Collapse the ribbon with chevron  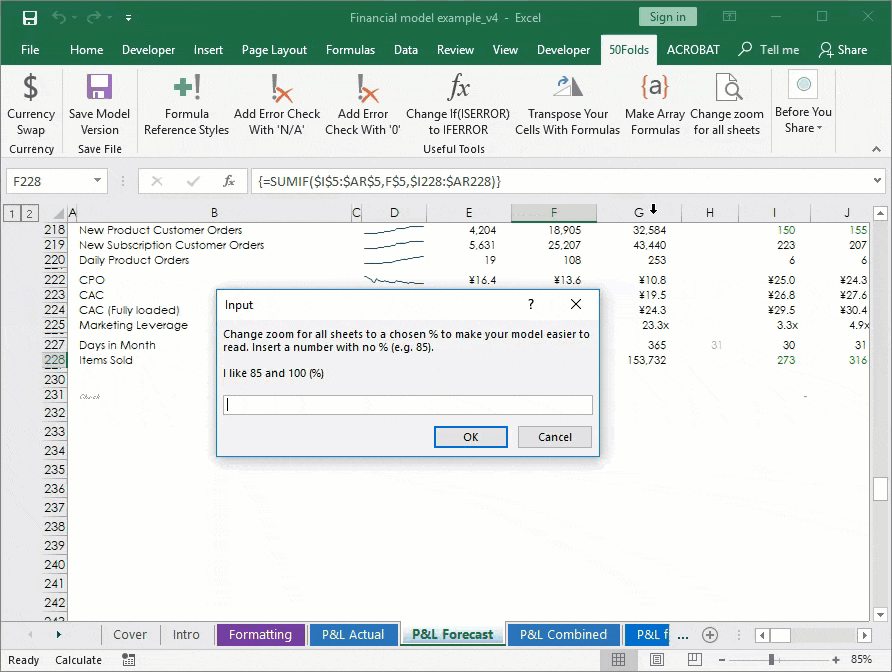(x=877, y=149)
